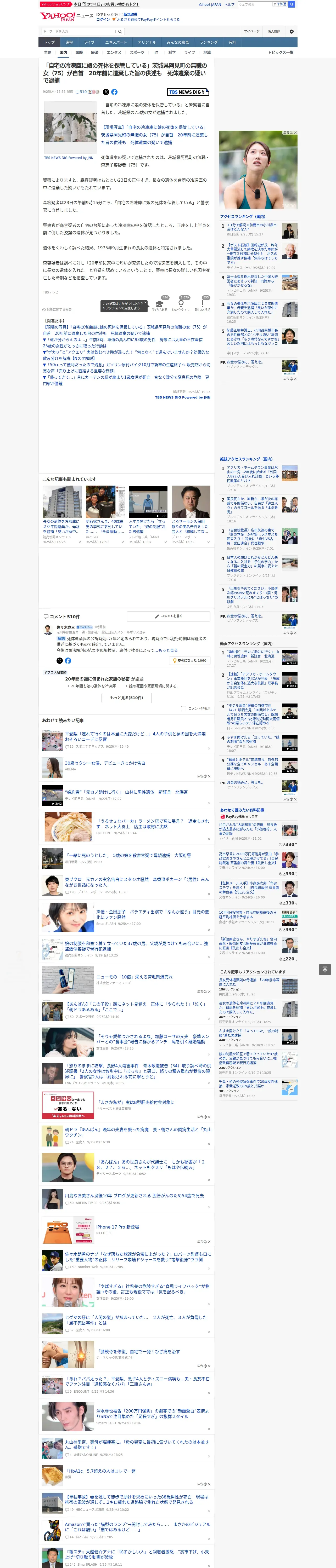Open the Yahoo! JAPAN ニュース logo
This screenshot has height=1568, width=336.
click(66, 16)
